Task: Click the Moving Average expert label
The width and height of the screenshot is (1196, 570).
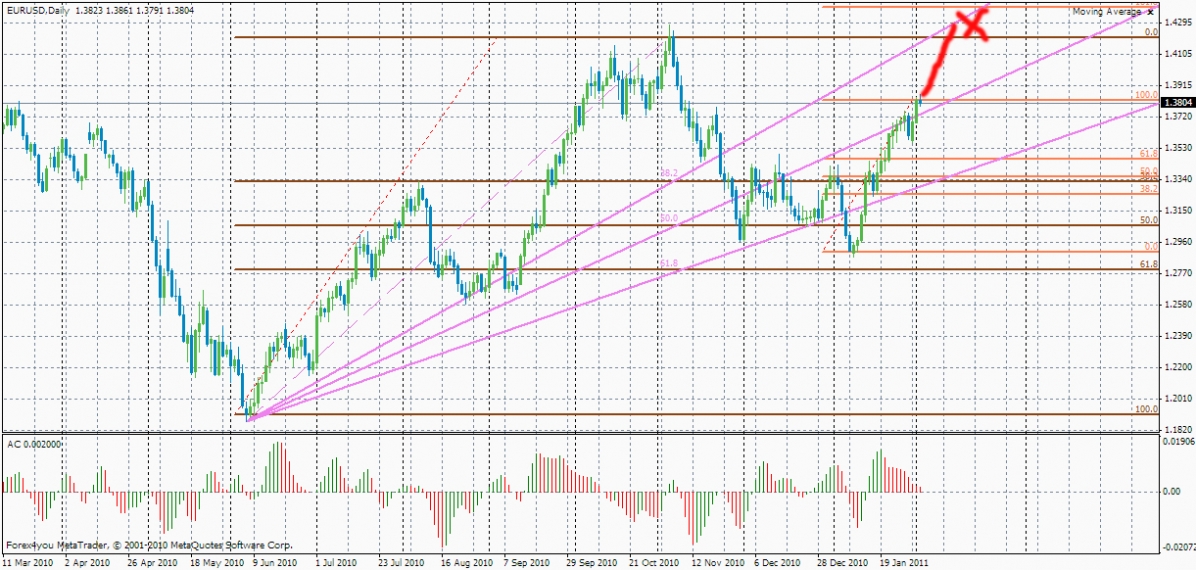Action: tap(1106, 12)
